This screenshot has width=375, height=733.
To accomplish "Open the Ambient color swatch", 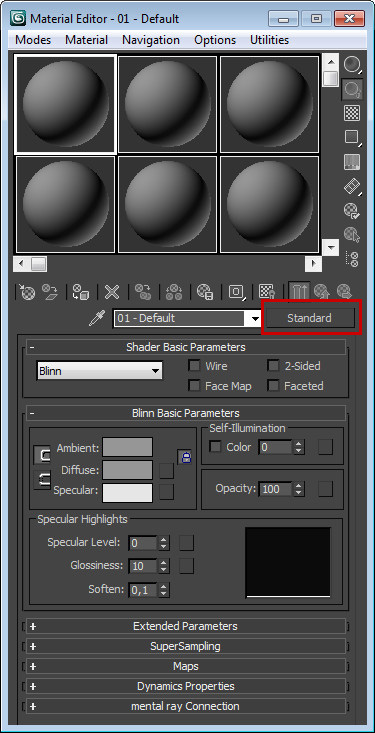I will [128, 447].
